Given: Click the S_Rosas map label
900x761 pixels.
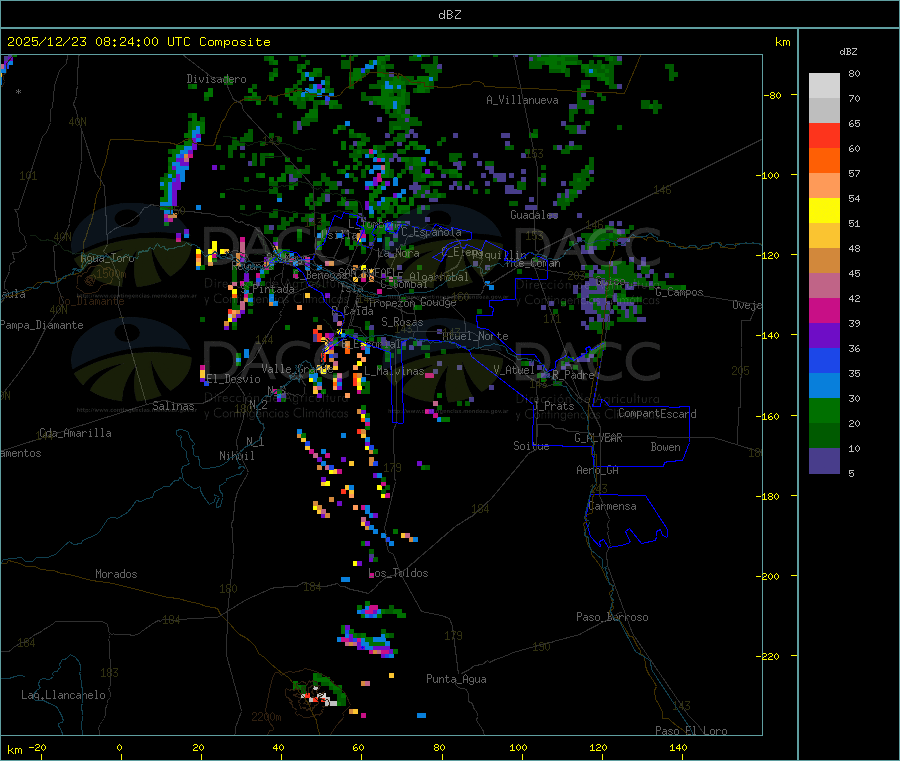Looking at the screenshot, I should click(402, 322).
